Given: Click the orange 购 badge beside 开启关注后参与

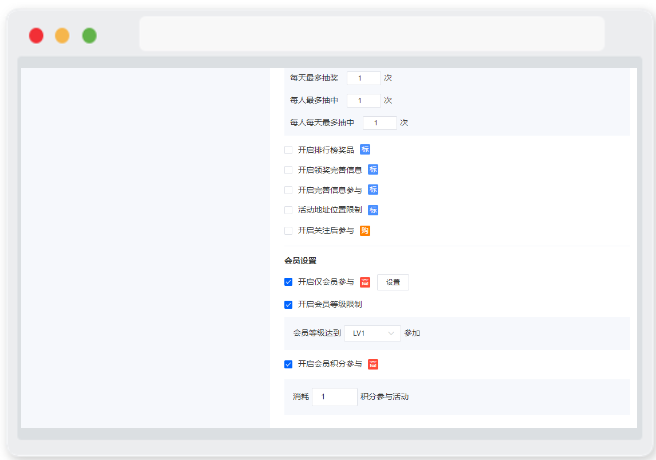Looking at the screenshot, I should [x=365, y=230].
